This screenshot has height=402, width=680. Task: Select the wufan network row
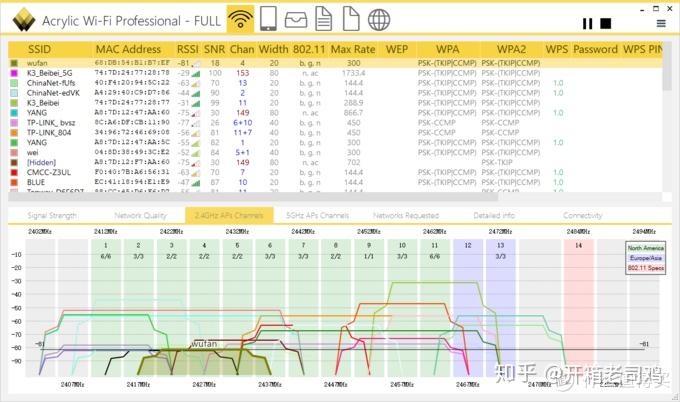pyautogui.click(x=335, y=63)
